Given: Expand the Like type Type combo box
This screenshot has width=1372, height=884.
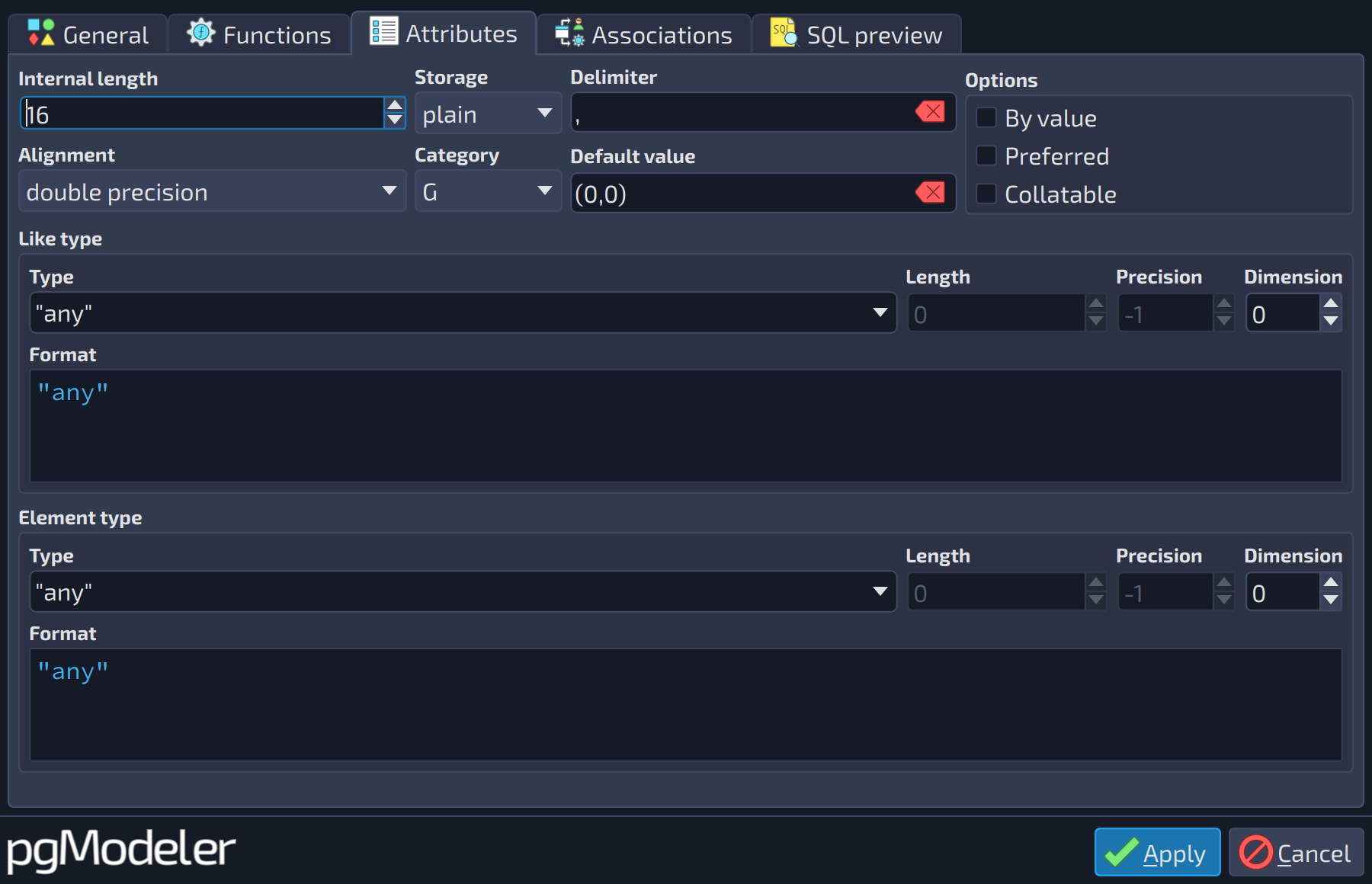Looking at the screenshot, I should (463, 313).
